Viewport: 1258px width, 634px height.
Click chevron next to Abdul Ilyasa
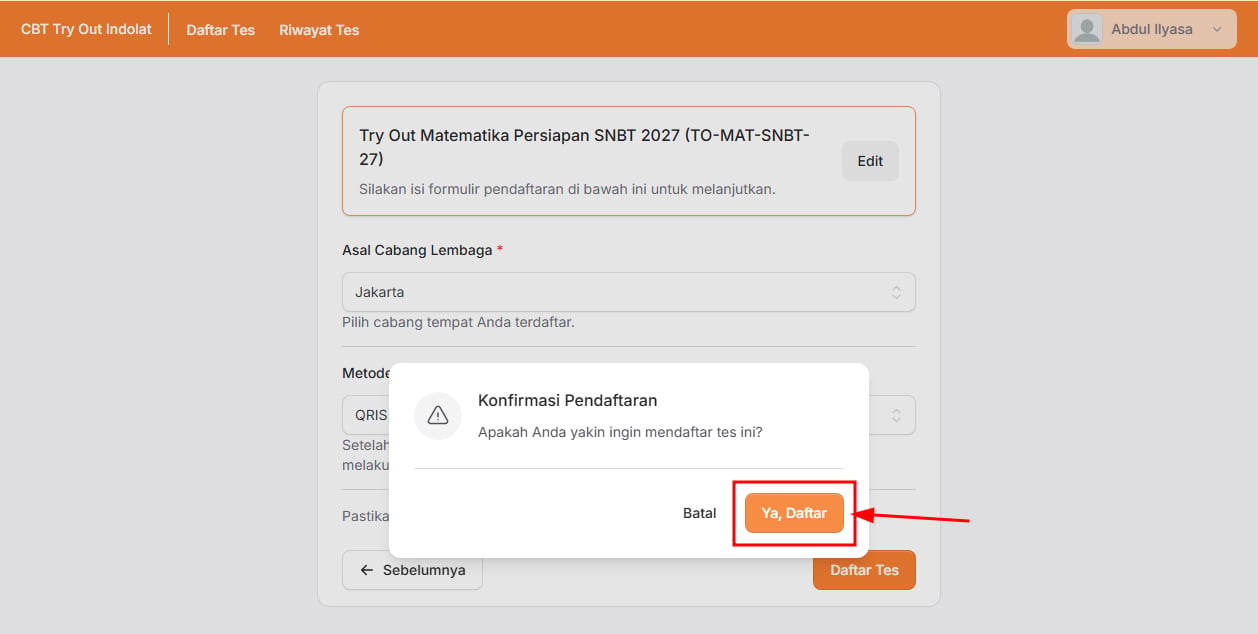point(1217,29)
